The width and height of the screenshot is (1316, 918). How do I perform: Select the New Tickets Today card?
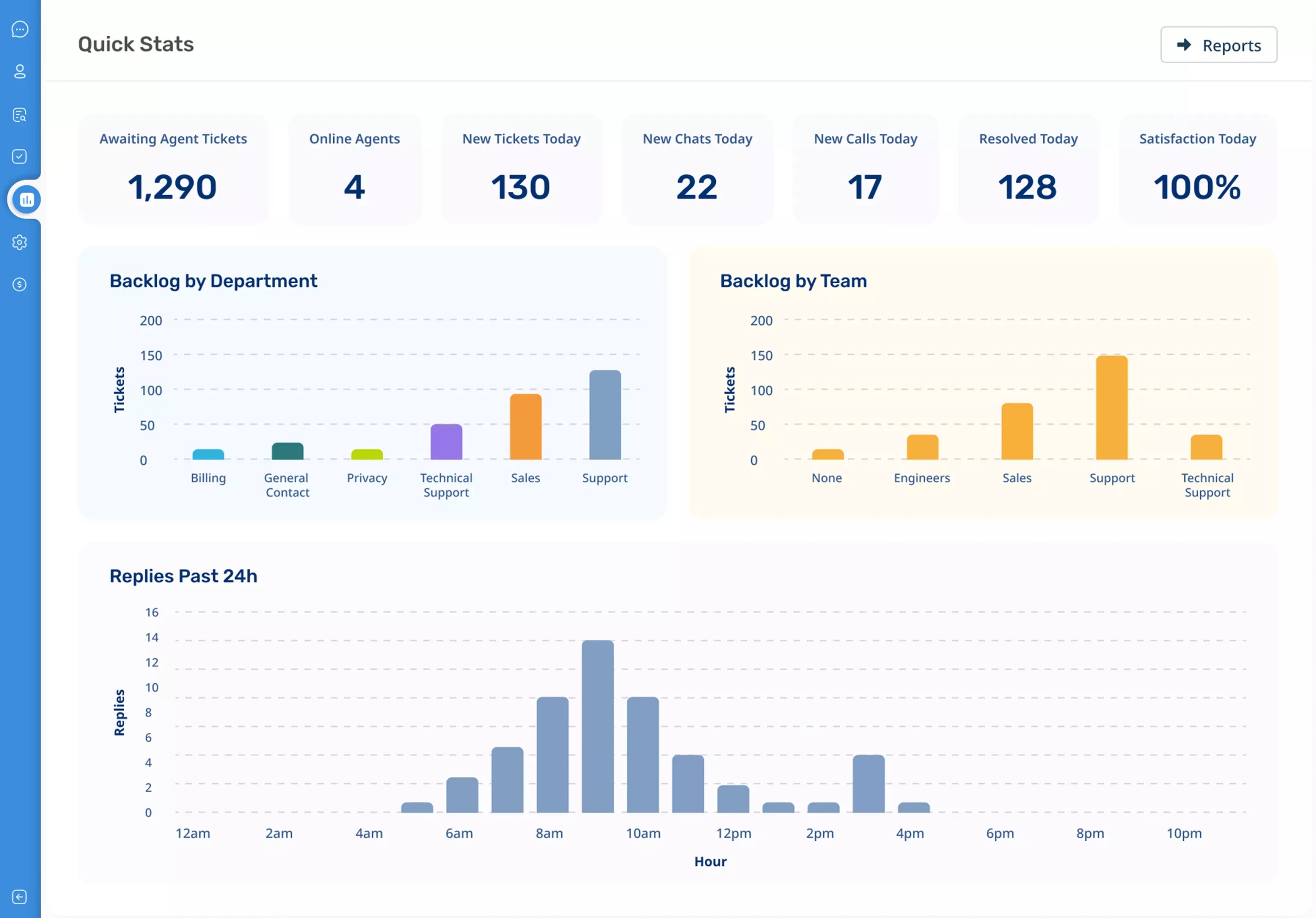pyautogui.click(x=521, y=169)
